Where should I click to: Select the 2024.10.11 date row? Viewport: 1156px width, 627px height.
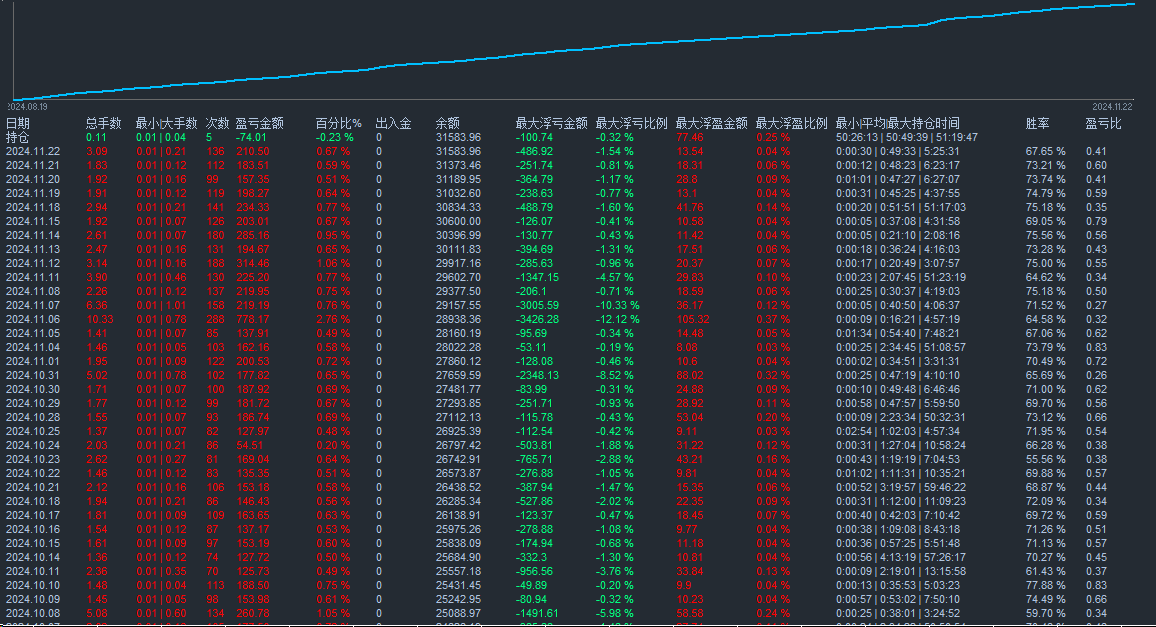(33, 572)
